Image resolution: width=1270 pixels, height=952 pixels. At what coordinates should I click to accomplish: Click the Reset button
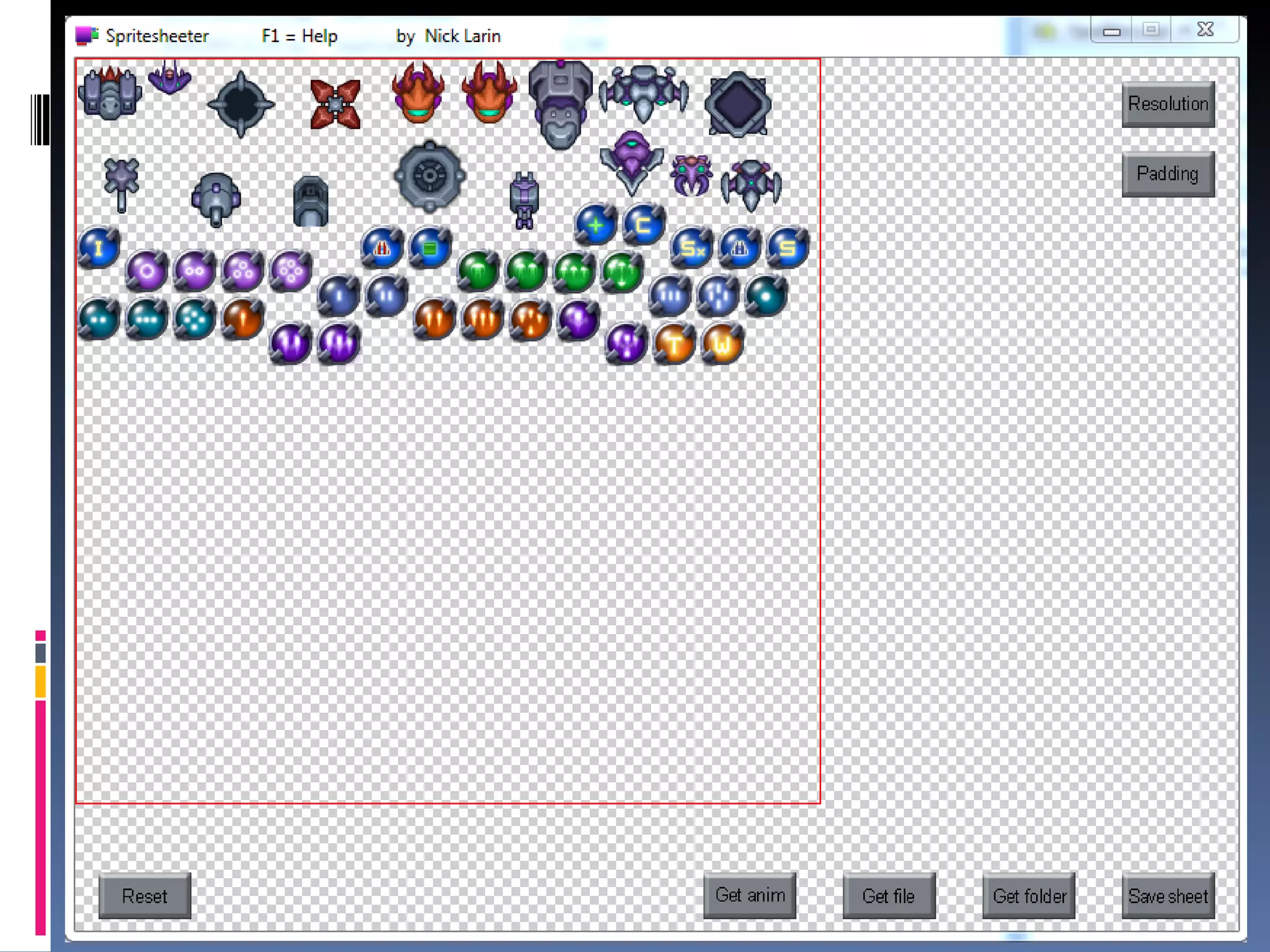pos(144,896)
